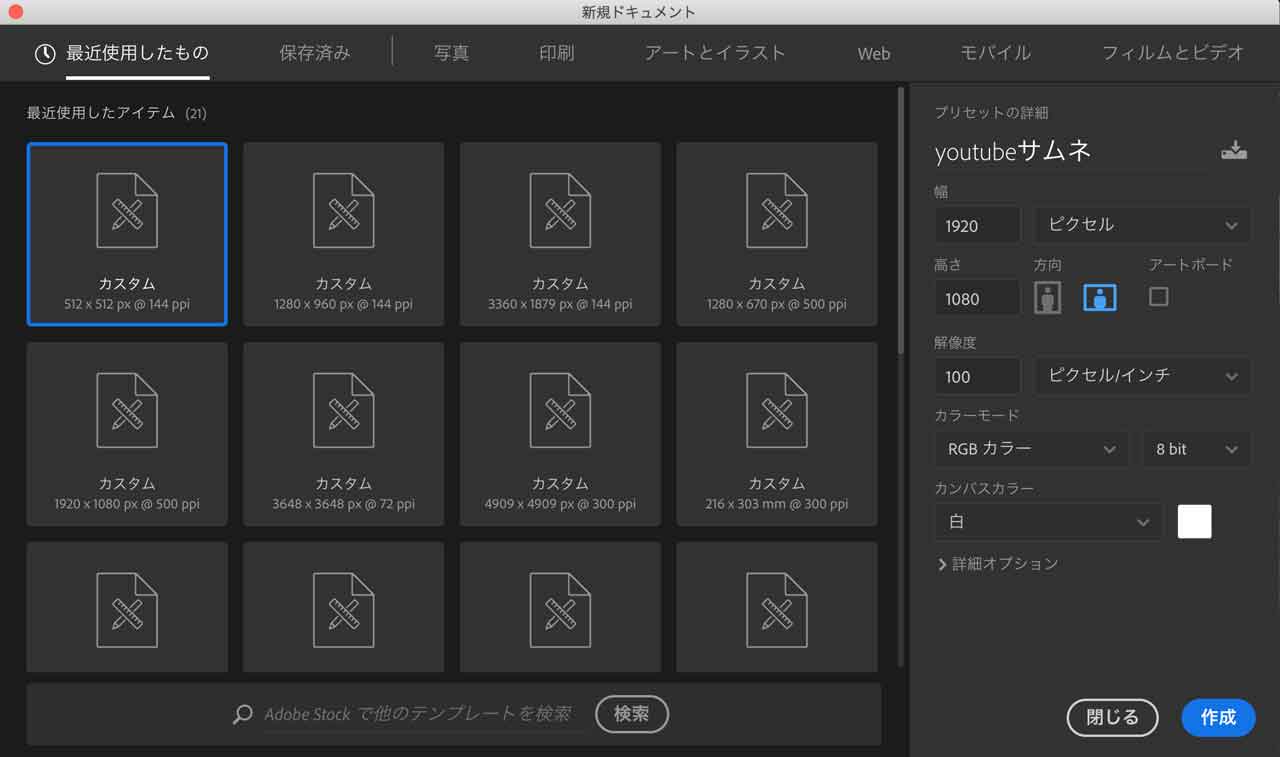Viewport: 1280px width, 757px height.
Task: Click the 検索 button
Action: 632,714
